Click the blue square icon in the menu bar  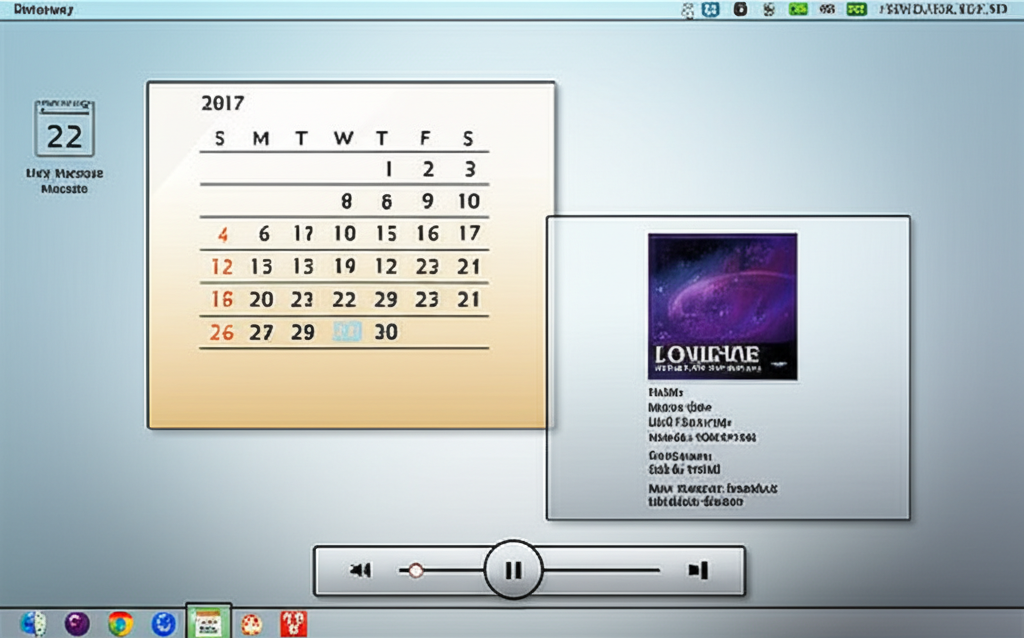711,9
